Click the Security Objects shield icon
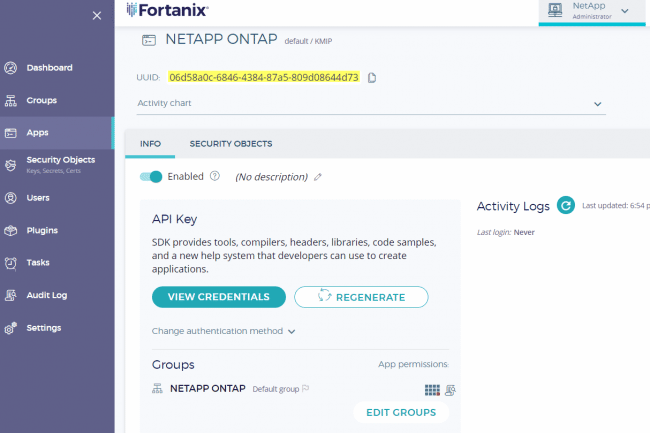Image resolution: width=650 pixels, height=433 pixels. (11, 165)
